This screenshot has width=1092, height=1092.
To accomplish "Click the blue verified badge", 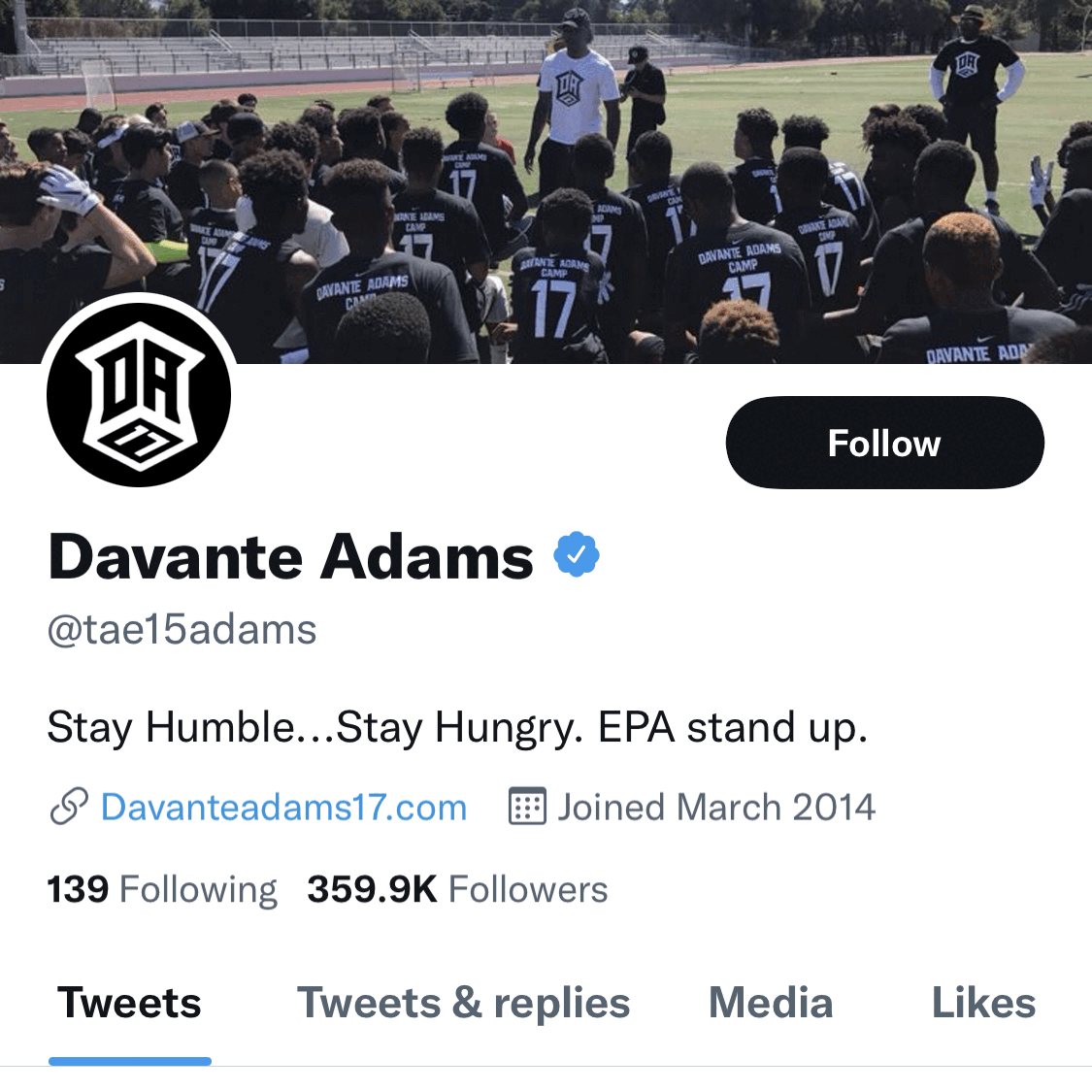I will coord(577,554).
